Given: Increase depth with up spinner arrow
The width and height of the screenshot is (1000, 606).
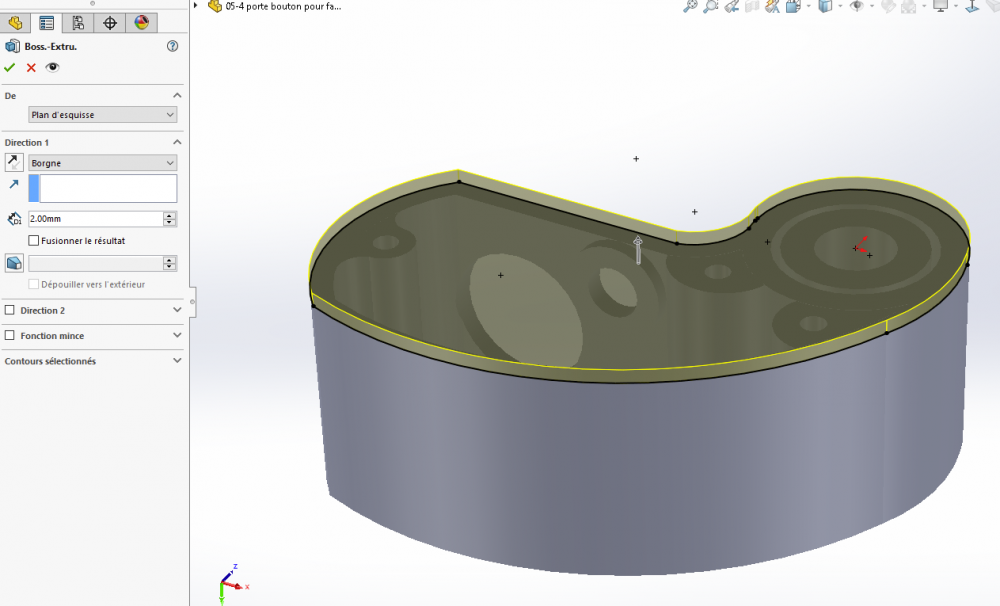Looking at the screenshot, I should click(x=170, y=215).
